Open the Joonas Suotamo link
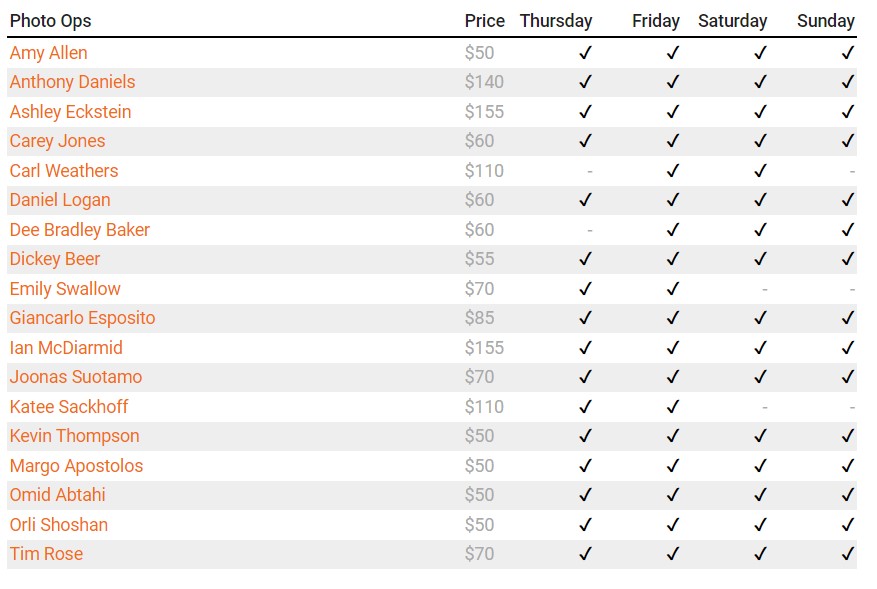Image resolution: width=877 pixels, height=589 pixels. pyautogui.click(x=76, y=377)
